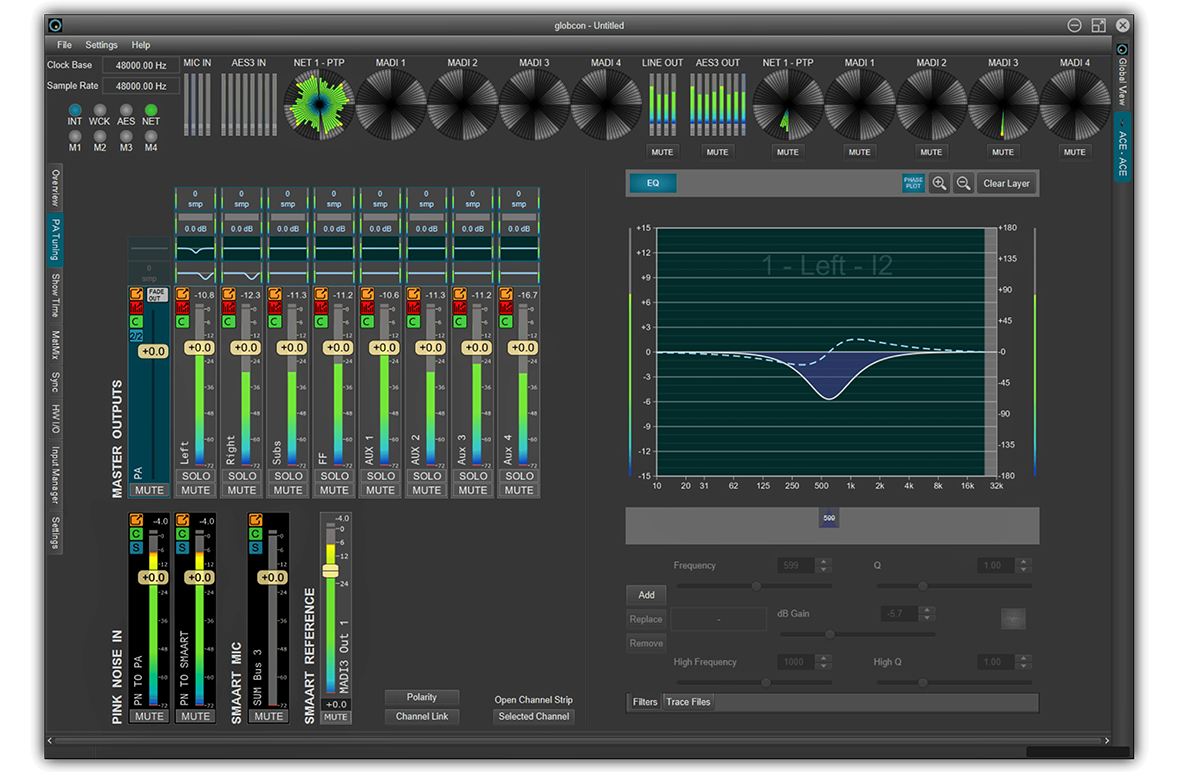Open the Help menu

141,45
